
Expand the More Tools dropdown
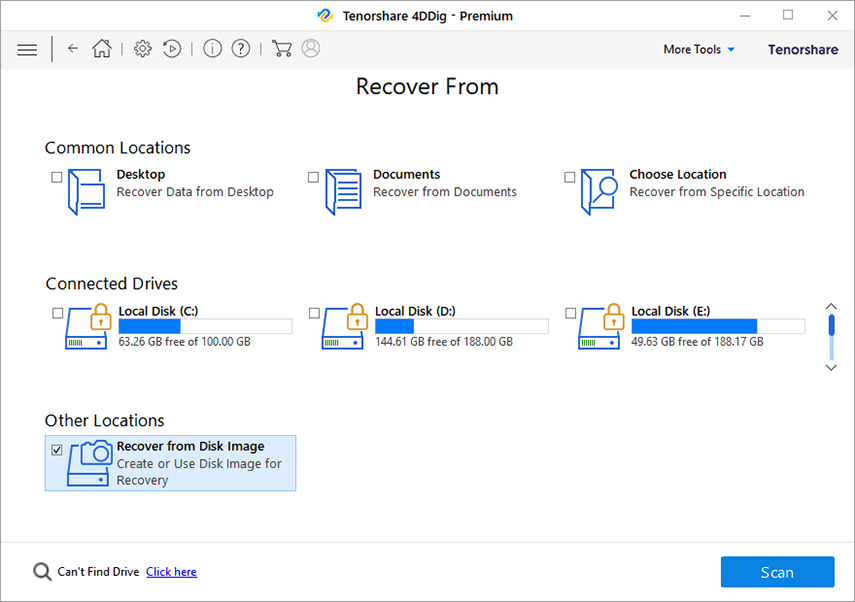coord(699,50)
